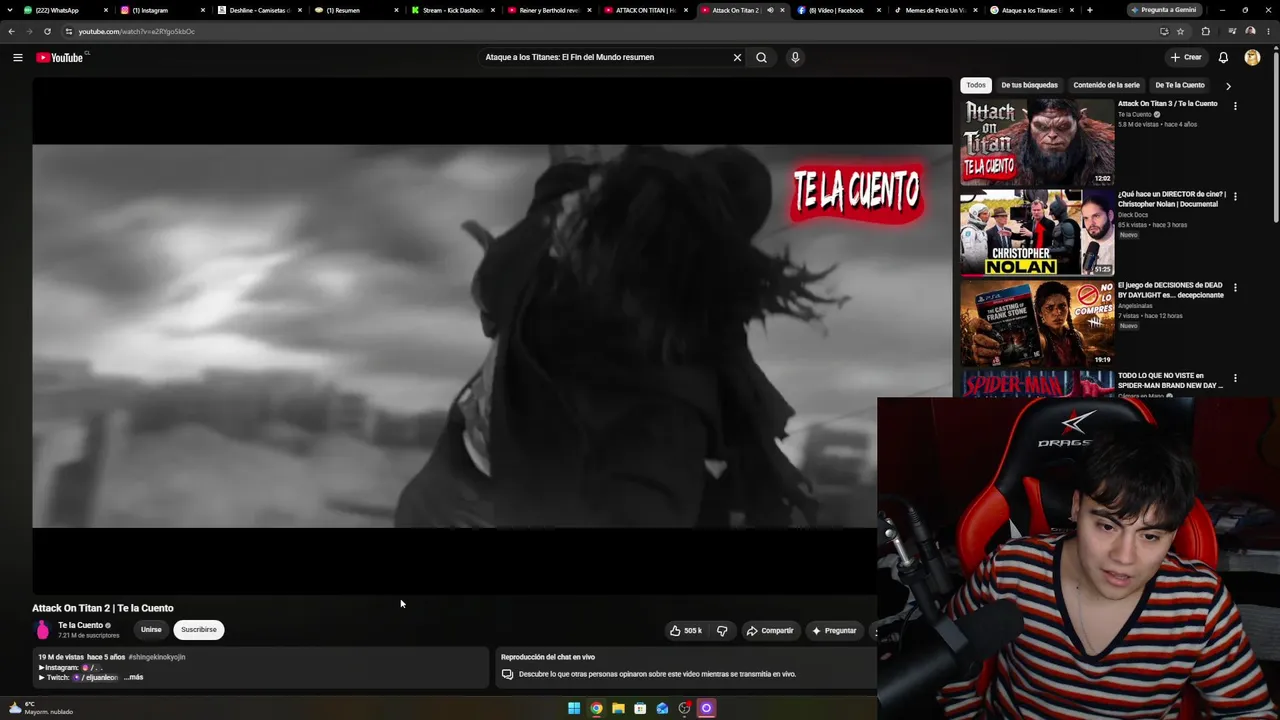Dislike the Attack On Titan 2 video
This screenshot has width=1280, height=720.
722,631
